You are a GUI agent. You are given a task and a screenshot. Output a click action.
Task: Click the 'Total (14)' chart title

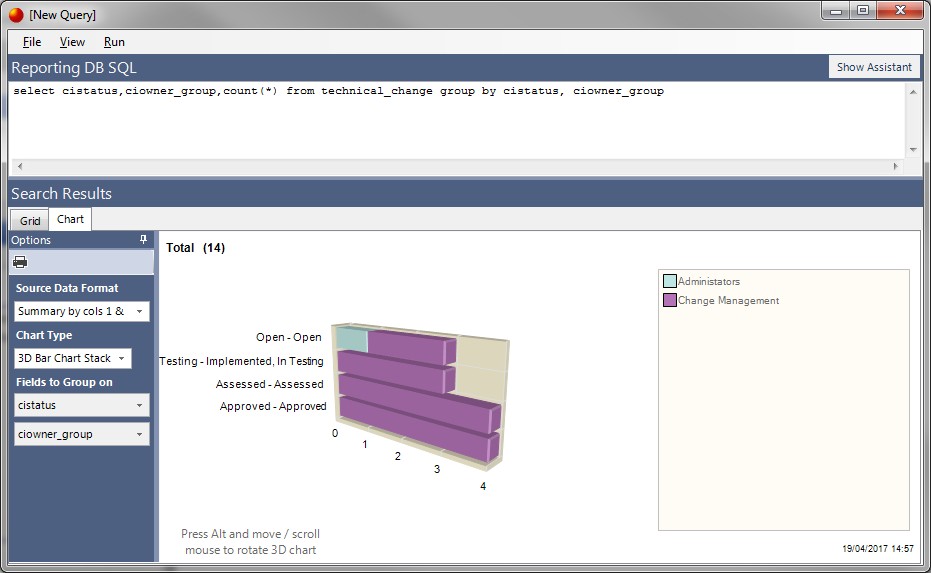[195, 248]
